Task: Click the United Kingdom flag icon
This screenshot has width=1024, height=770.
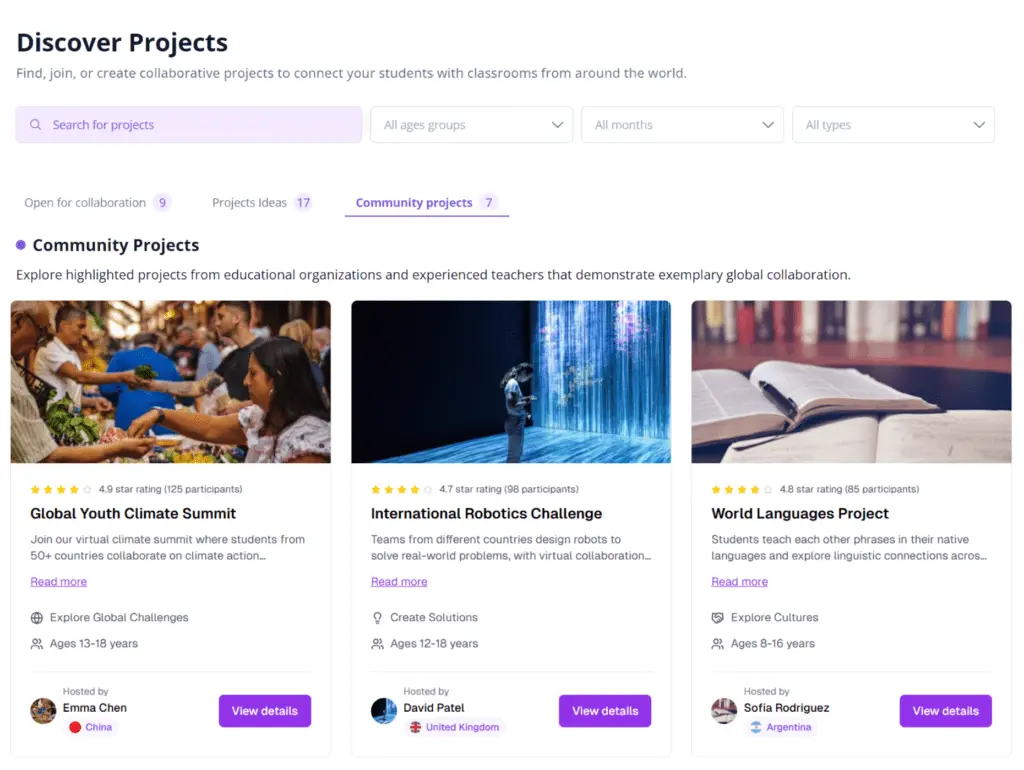Action: tap(415, 727)
